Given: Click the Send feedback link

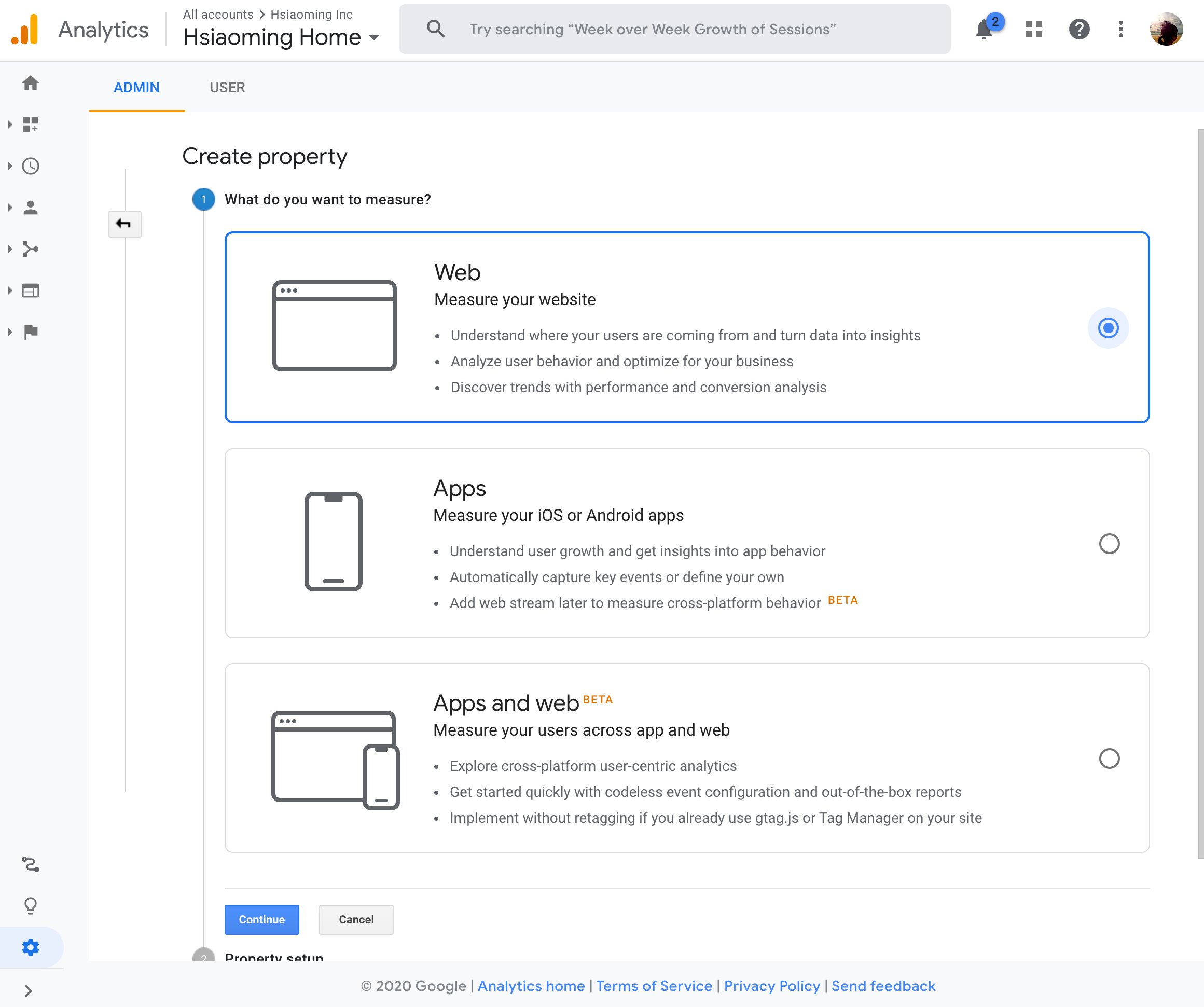Looking at the screenshot, I should pyautogui.click(x=883, y=986).
